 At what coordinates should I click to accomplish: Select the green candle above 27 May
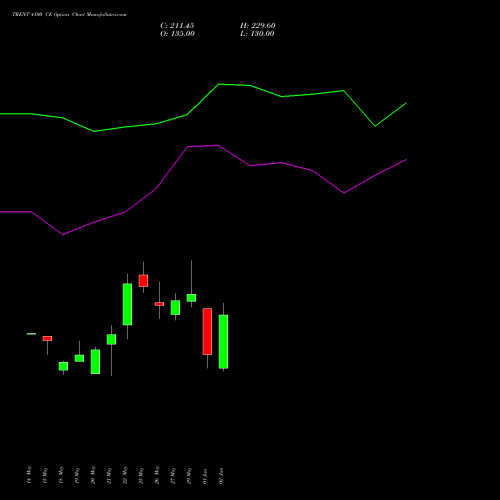click(175, 307)
